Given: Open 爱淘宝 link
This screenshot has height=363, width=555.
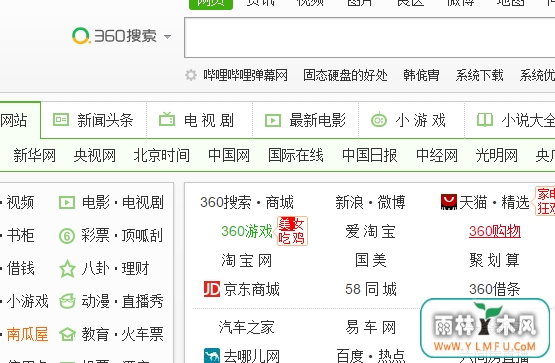Looking at the screenshot, I should [371, 231].
